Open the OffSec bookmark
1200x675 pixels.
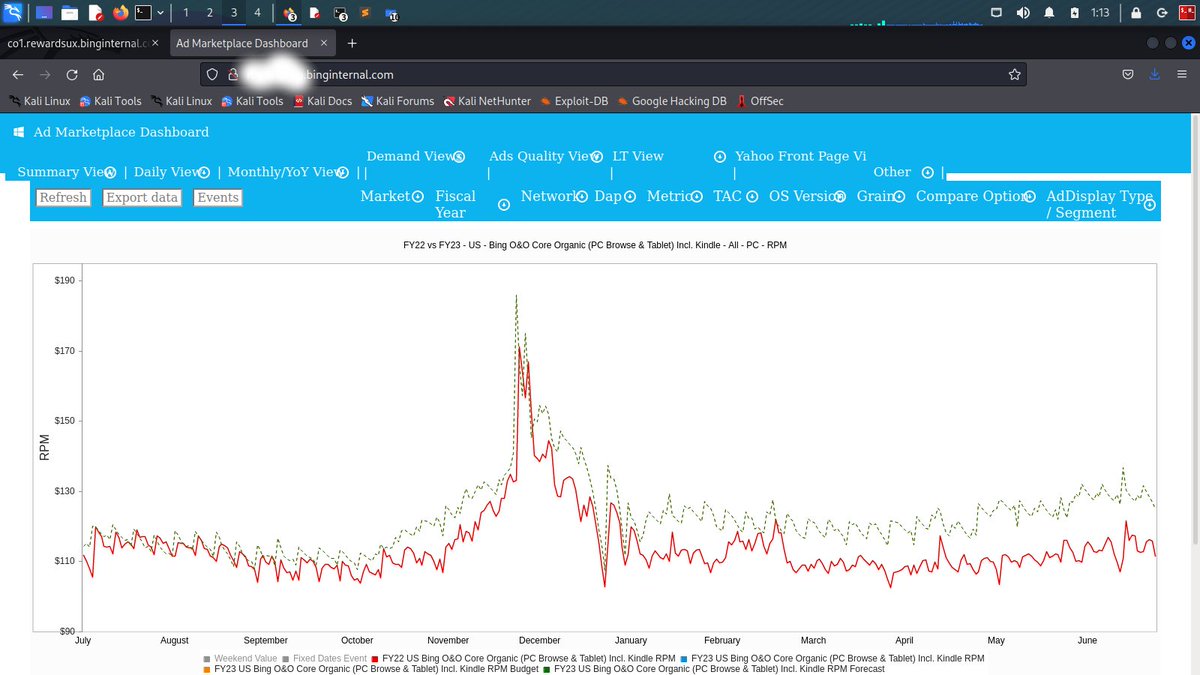click(760, 101)
